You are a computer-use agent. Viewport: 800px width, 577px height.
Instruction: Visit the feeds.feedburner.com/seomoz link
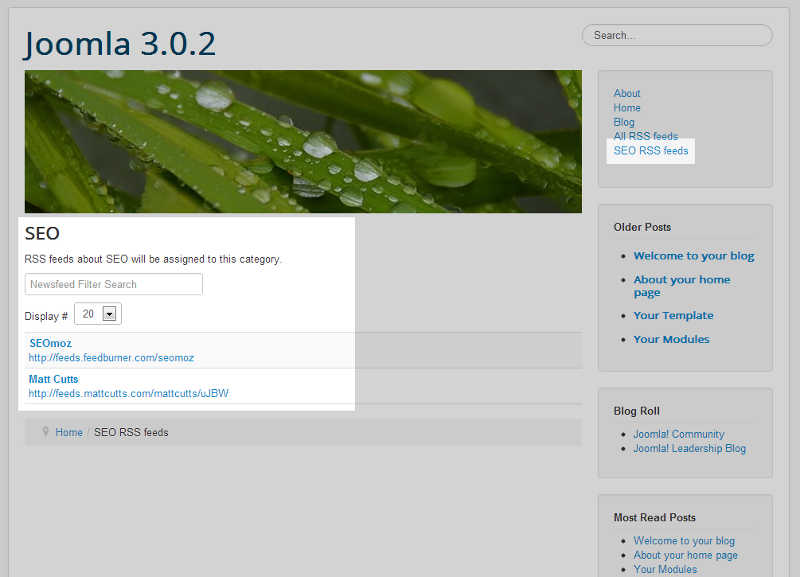pyautogui.click(x=111, y=358)
